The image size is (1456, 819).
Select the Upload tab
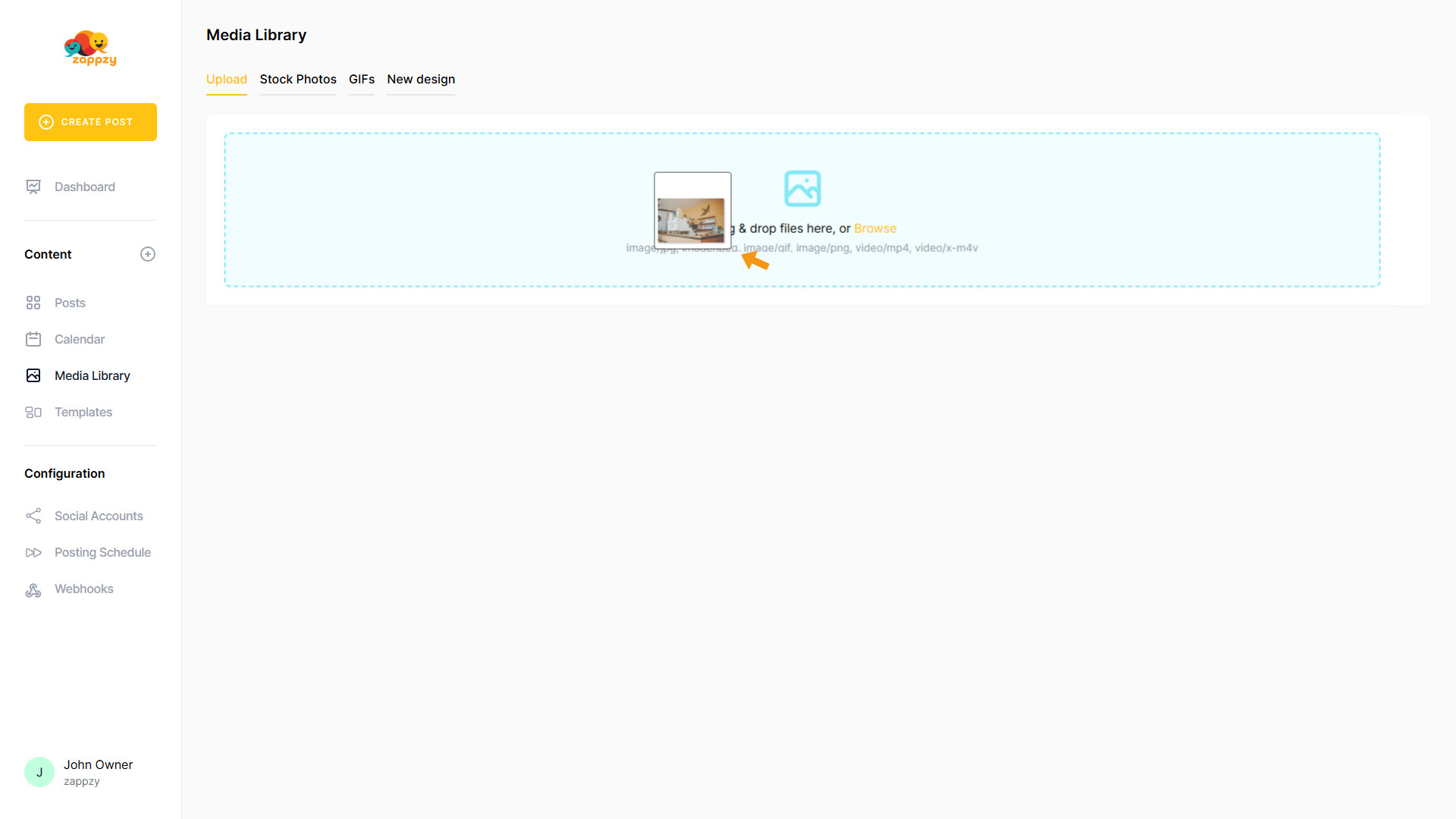[x=227, y=79]
